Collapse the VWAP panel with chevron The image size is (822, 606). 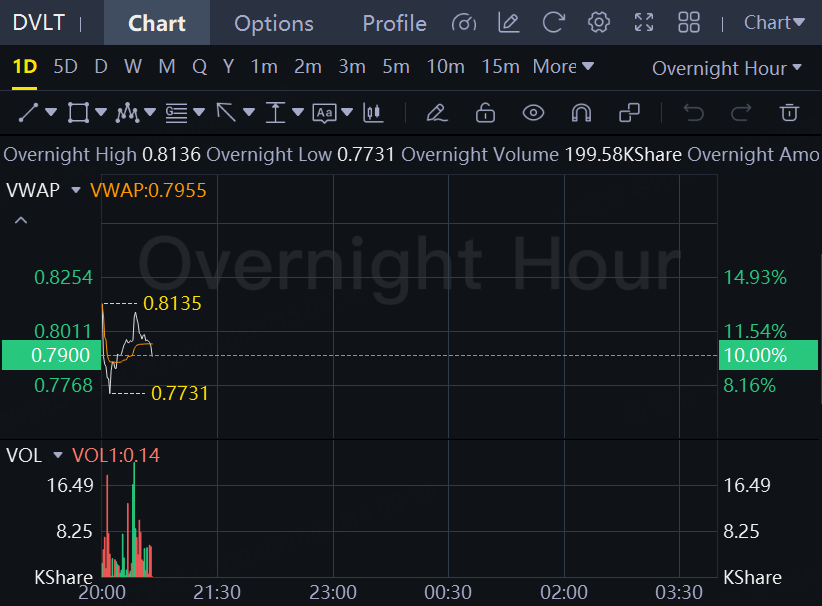pos(21,220)
